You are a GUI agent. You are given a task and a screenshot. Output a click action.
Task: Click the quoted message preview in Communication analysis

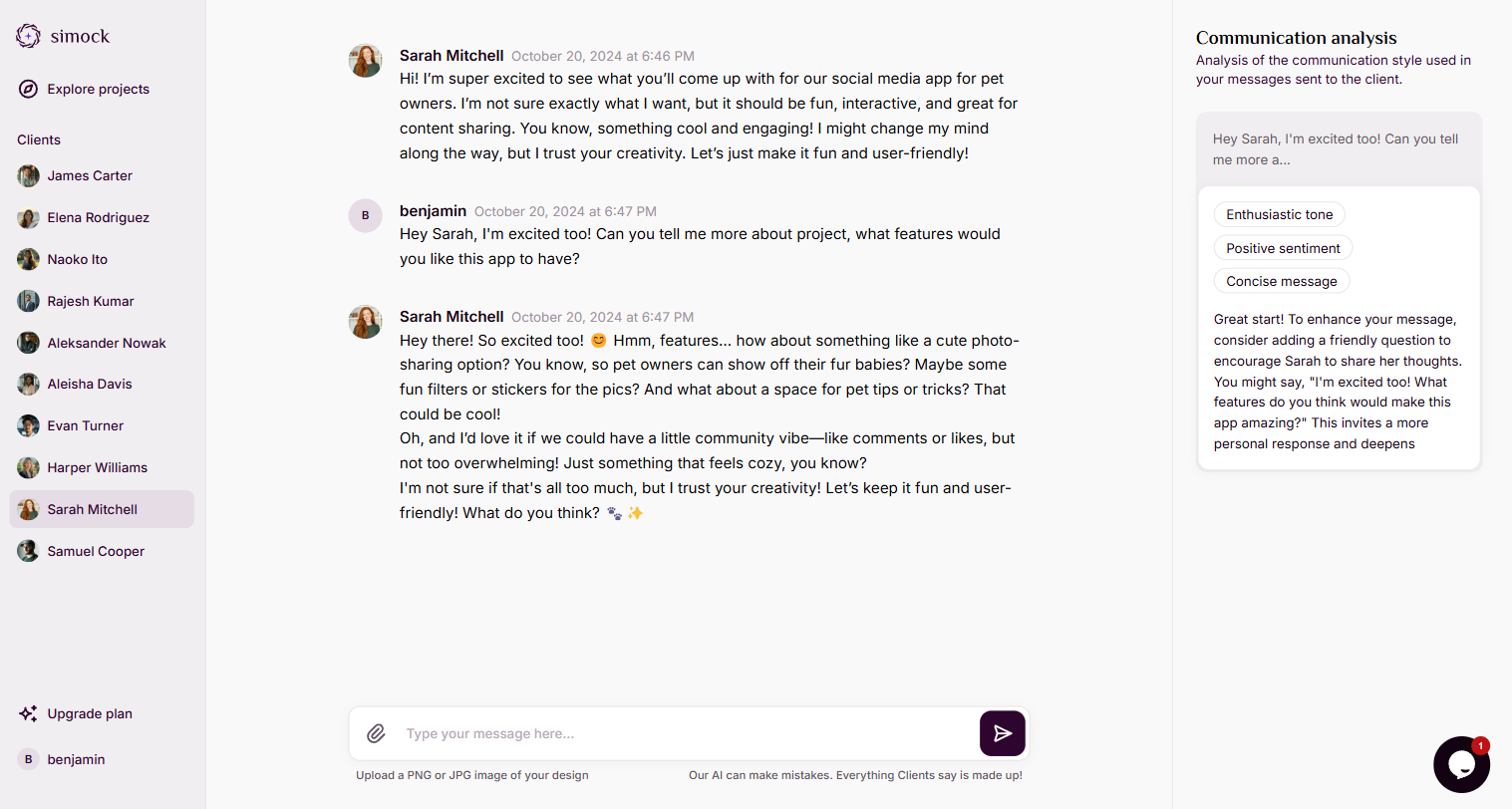(1338, 149)
